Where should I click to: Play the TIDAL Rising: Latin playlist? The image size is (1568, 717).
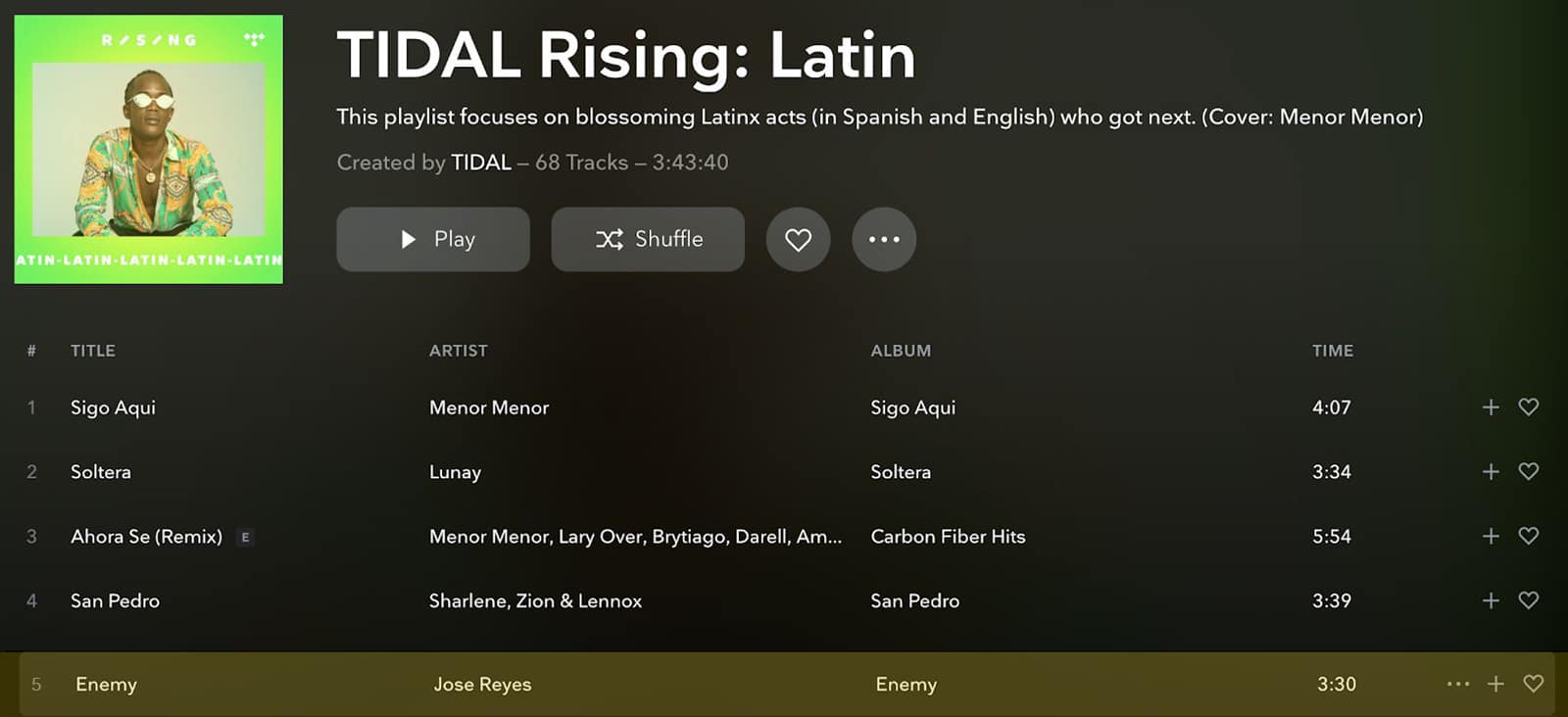click(433, 239)
